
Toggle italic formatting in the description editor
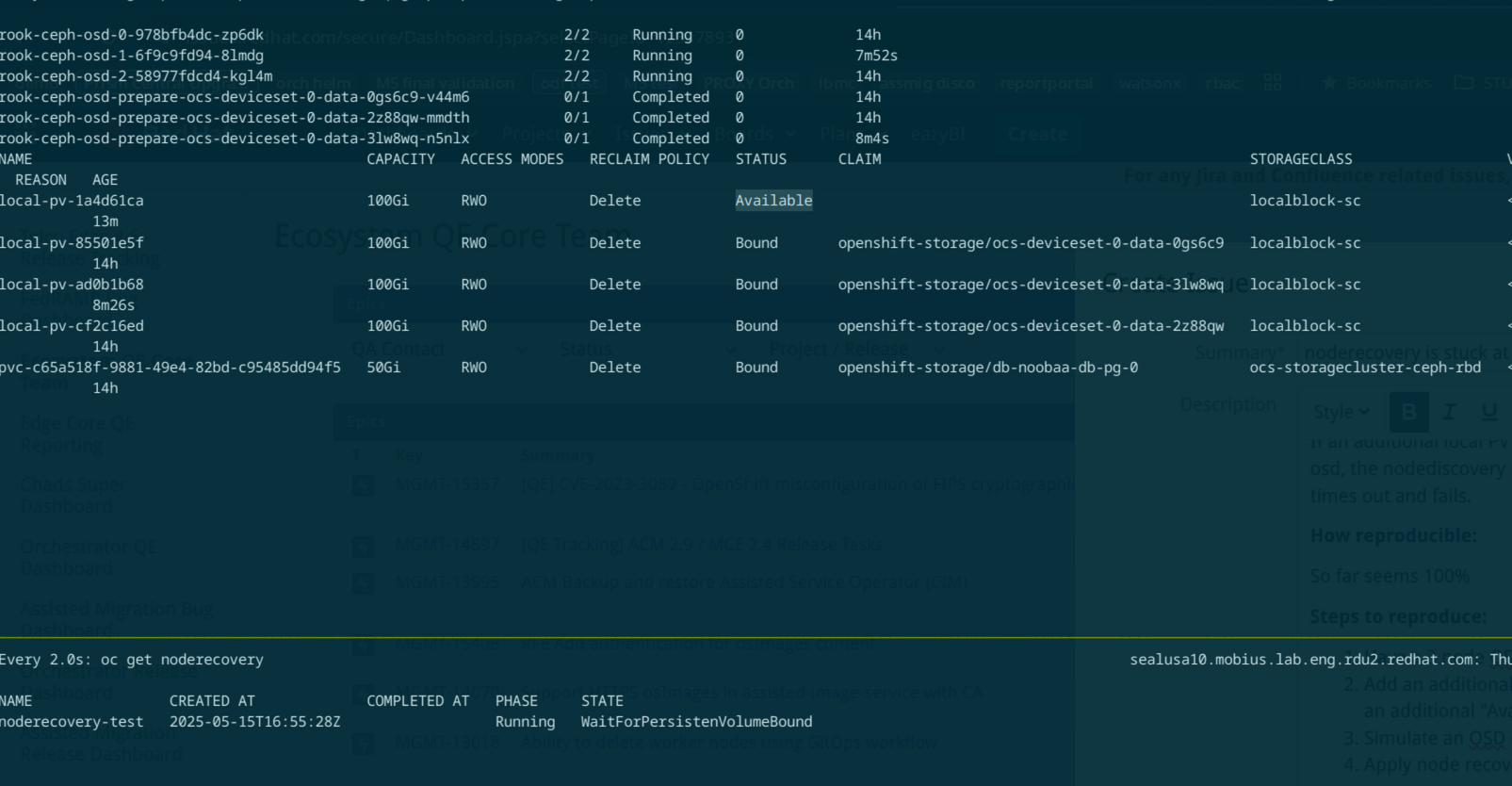[1449, 412]
